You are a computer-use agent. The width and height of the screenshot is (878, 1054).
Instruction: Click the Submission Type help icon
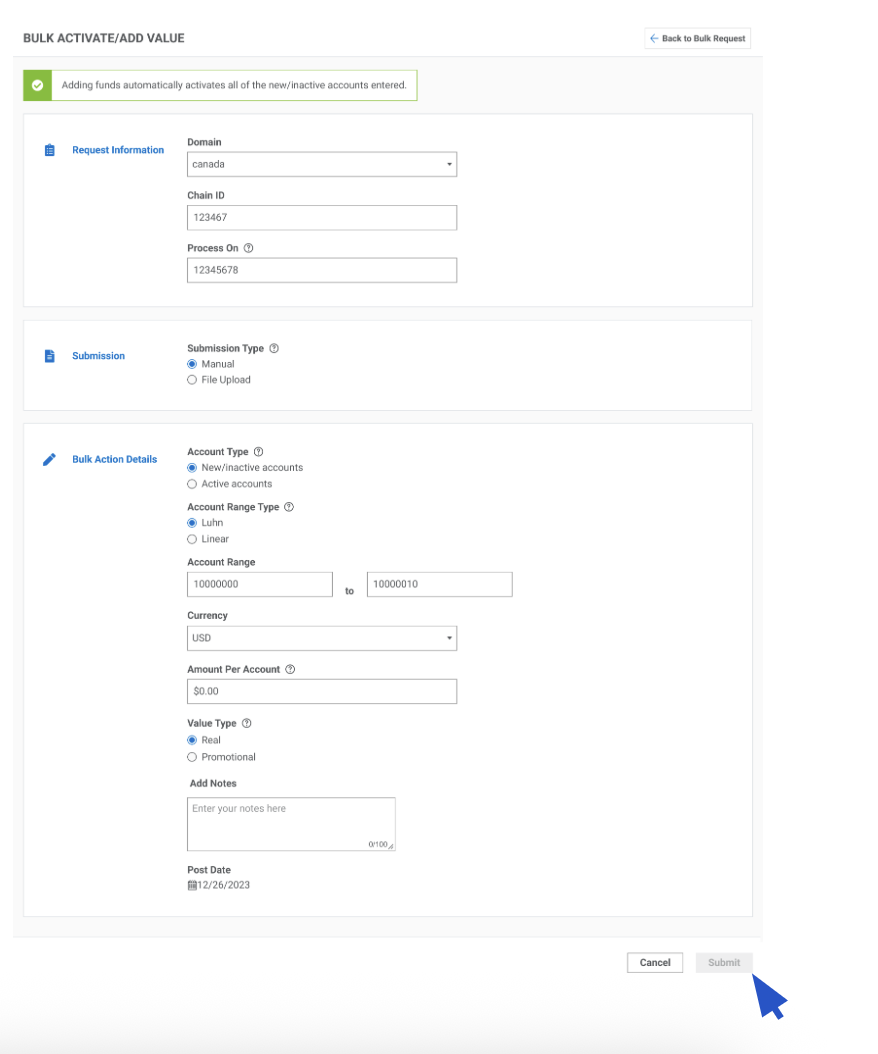[274, 349]
